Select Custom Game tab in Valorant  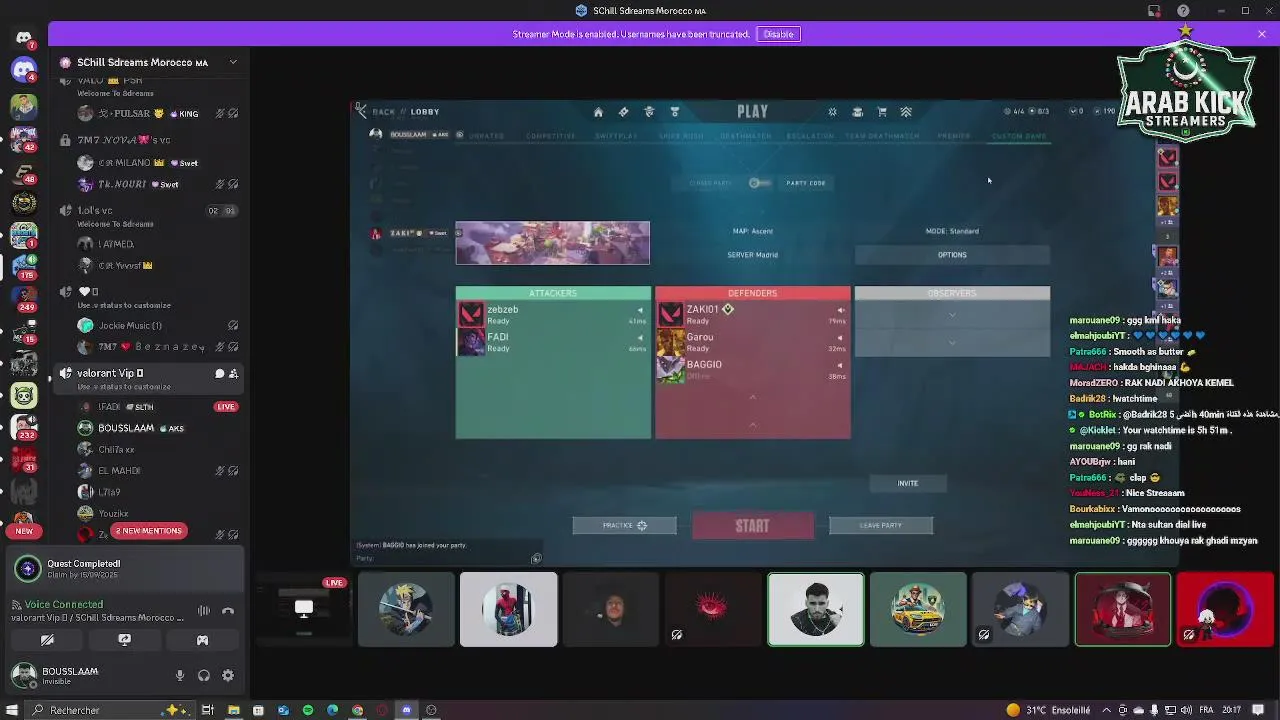[1019, 136]
